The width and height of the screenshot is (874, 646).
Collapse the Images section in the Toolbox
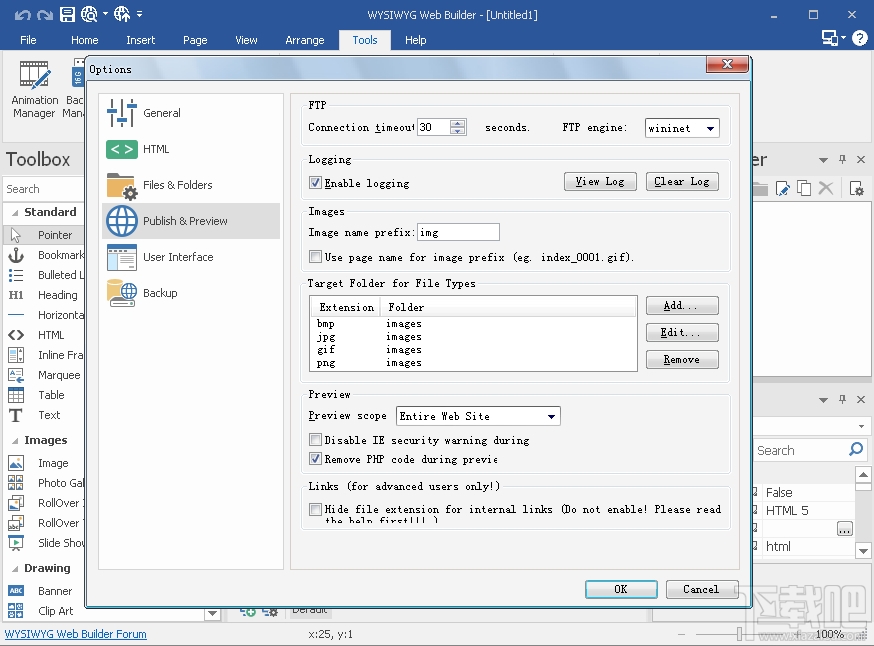[44, 440]
